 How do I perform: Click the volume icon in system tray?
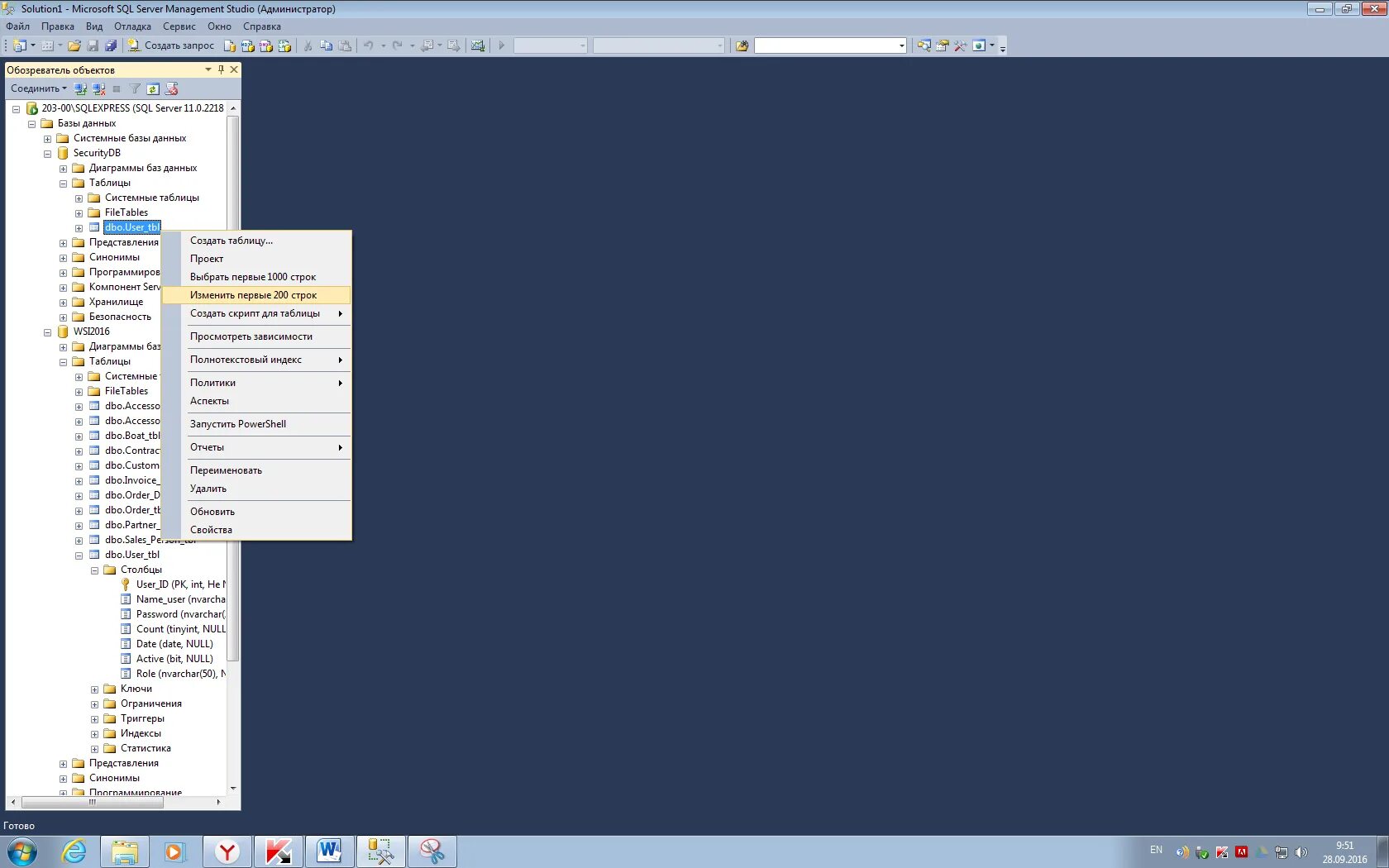coord(1301,851)
